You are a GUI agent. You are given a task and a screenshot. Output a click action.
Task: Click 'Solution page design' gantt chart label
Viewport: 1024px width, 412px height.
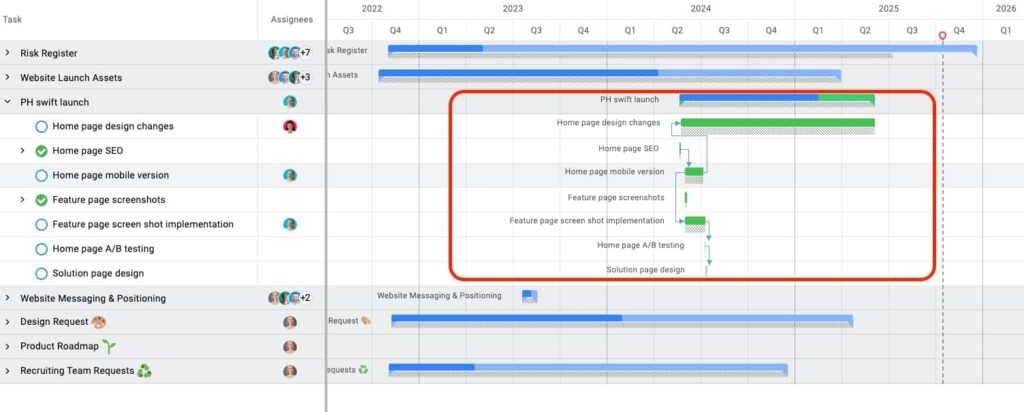[x=645, y=269]
